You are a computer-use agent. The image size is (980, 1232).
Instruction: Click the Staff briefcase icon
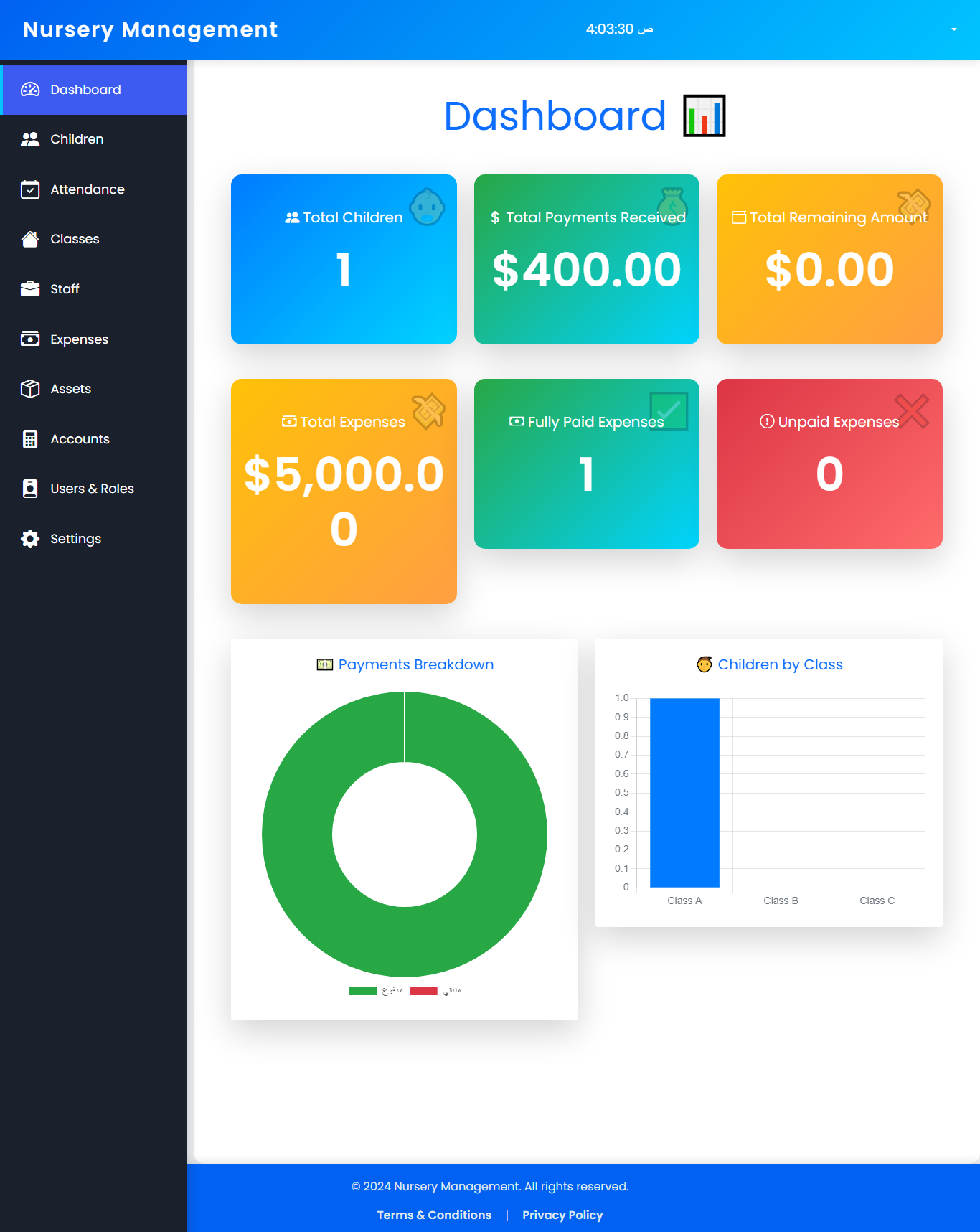30,289
